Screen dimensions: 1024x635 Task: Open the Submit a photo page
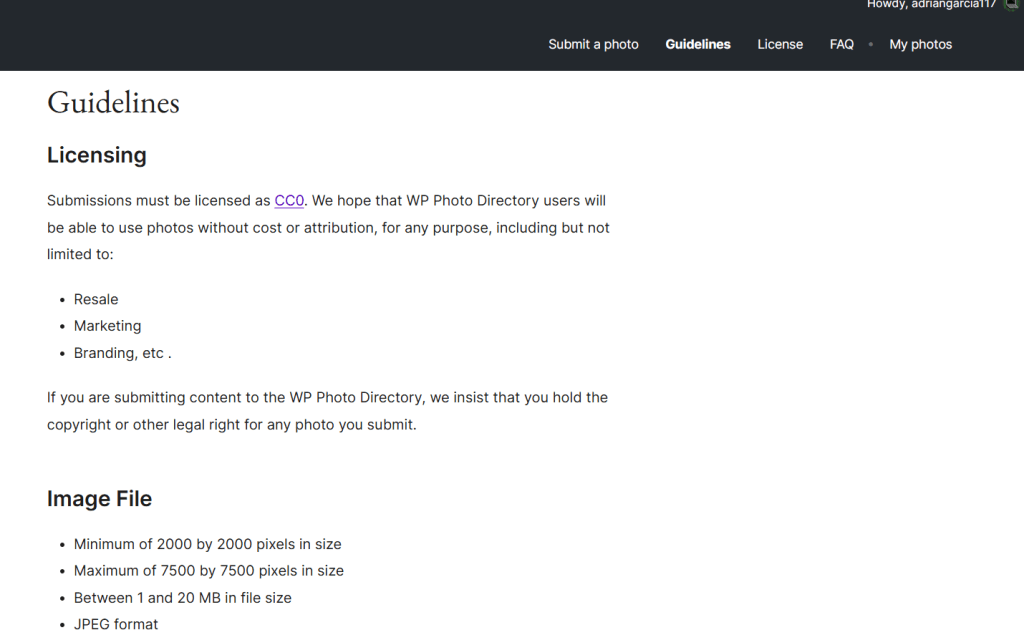click(593, 44)
